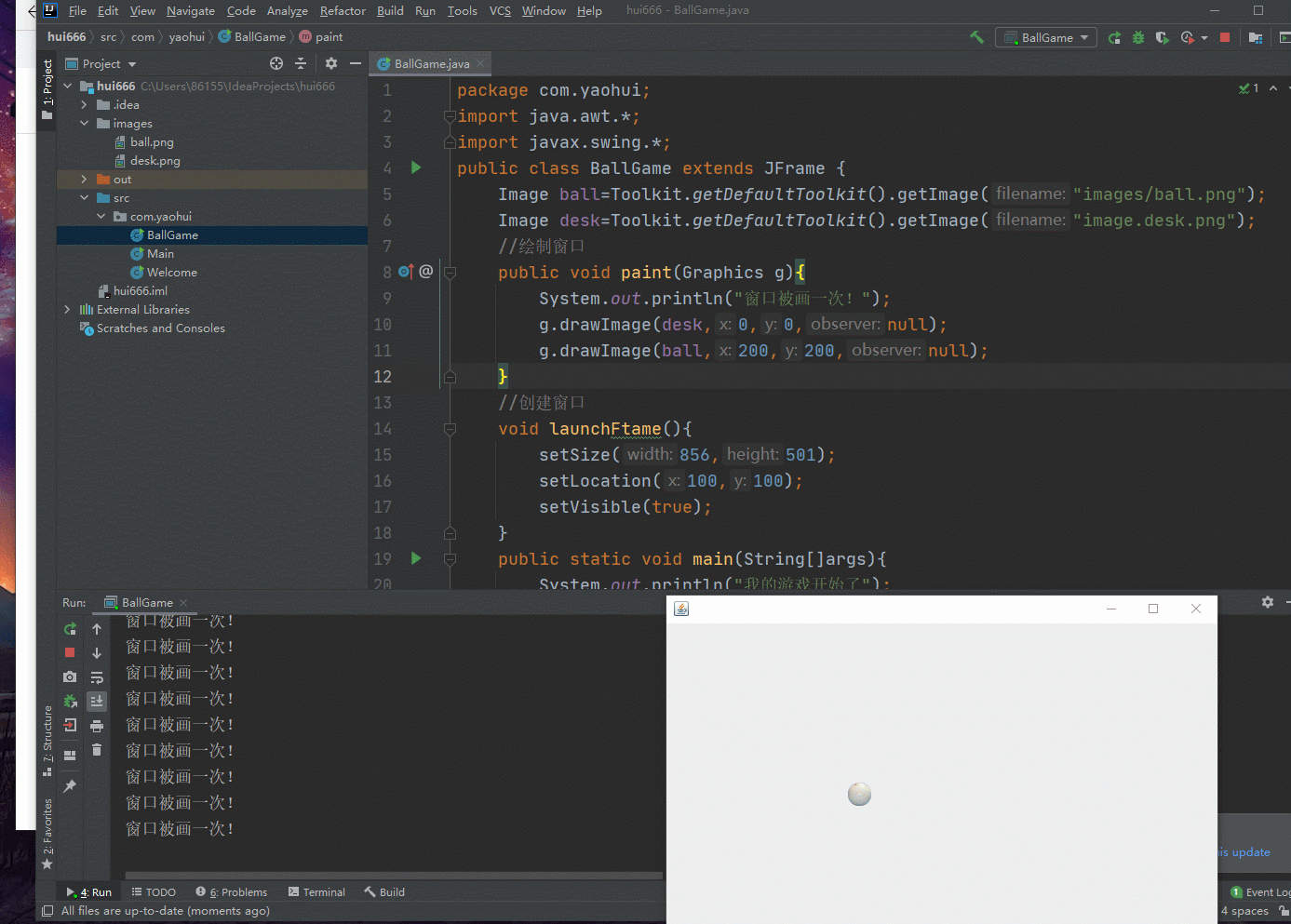Click inspection checkmark widget in editor
The width and height of the screenshot is (1291, 924).
point(1248,88)
